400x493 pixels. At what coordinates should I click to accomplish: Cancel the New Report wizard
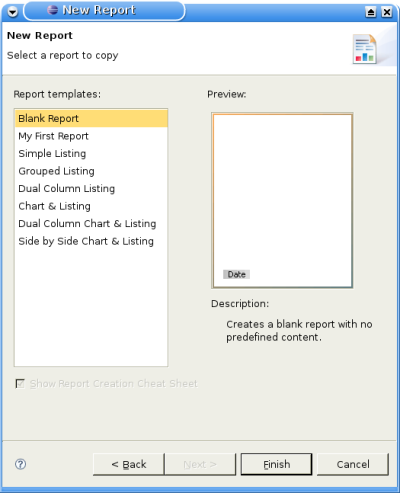(353, 464)
